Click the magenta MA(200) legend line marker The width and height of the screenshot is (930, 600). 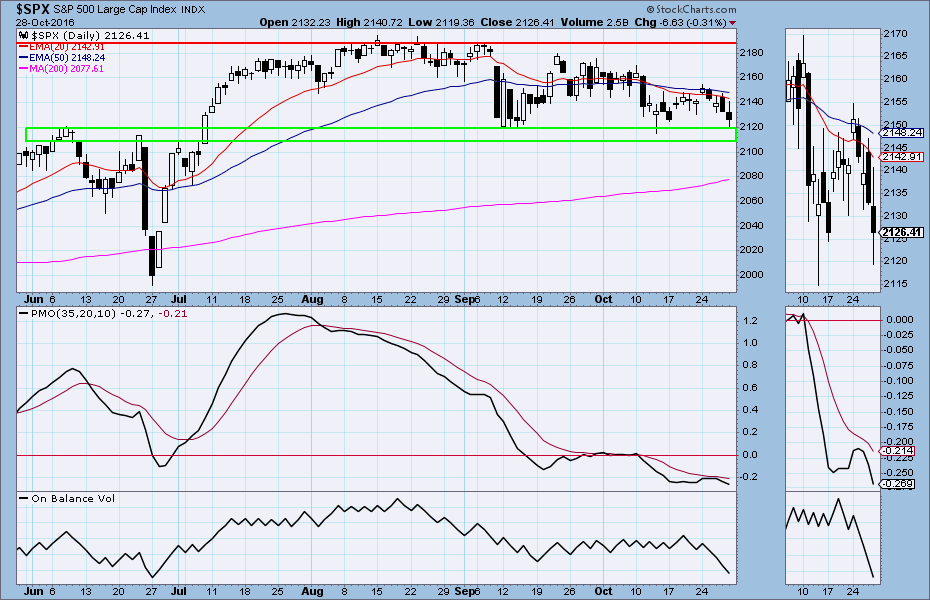25,70
